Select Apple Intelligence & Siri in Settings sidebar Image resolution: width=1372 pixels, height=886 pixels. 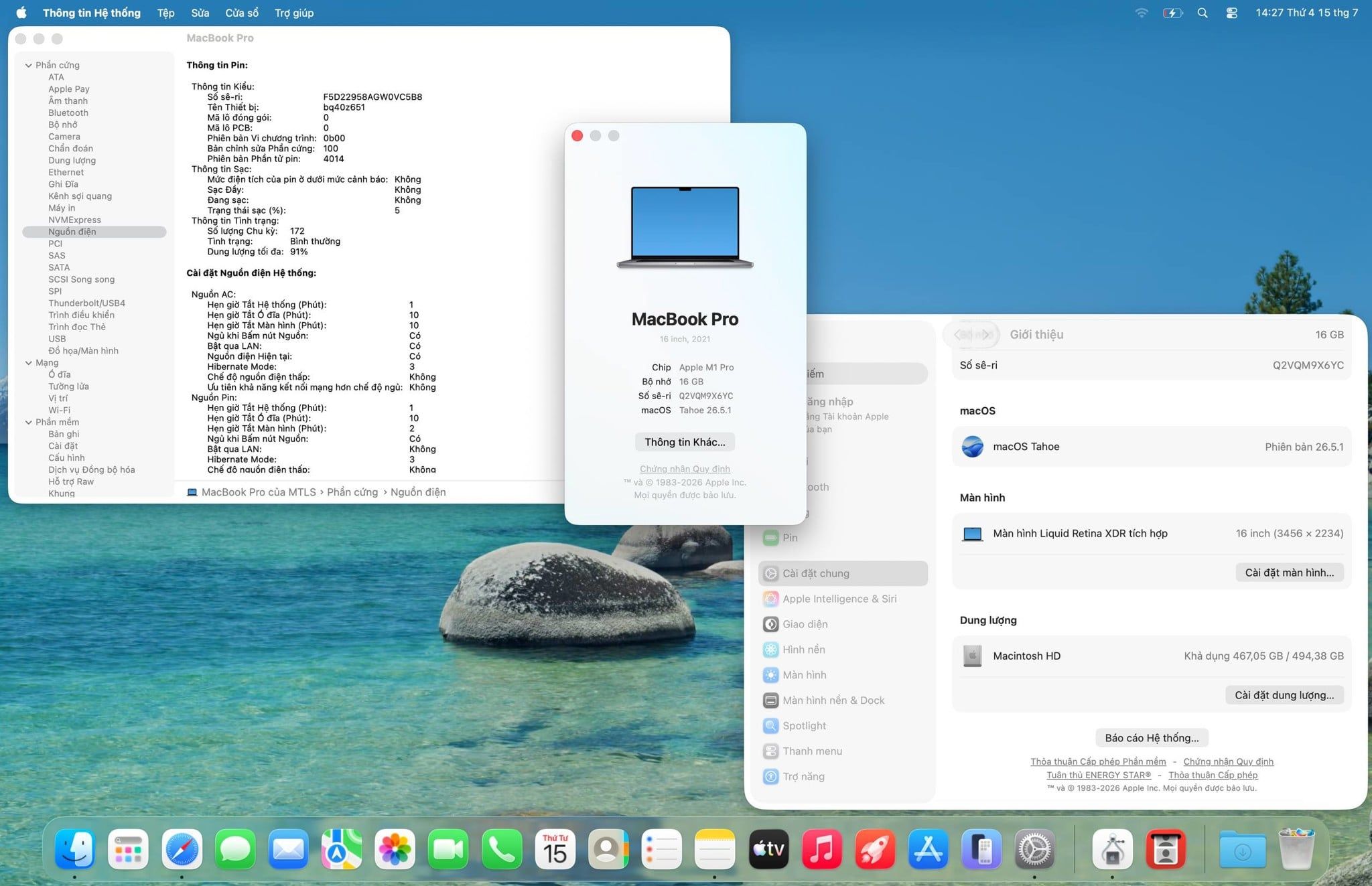coord(843,599)
